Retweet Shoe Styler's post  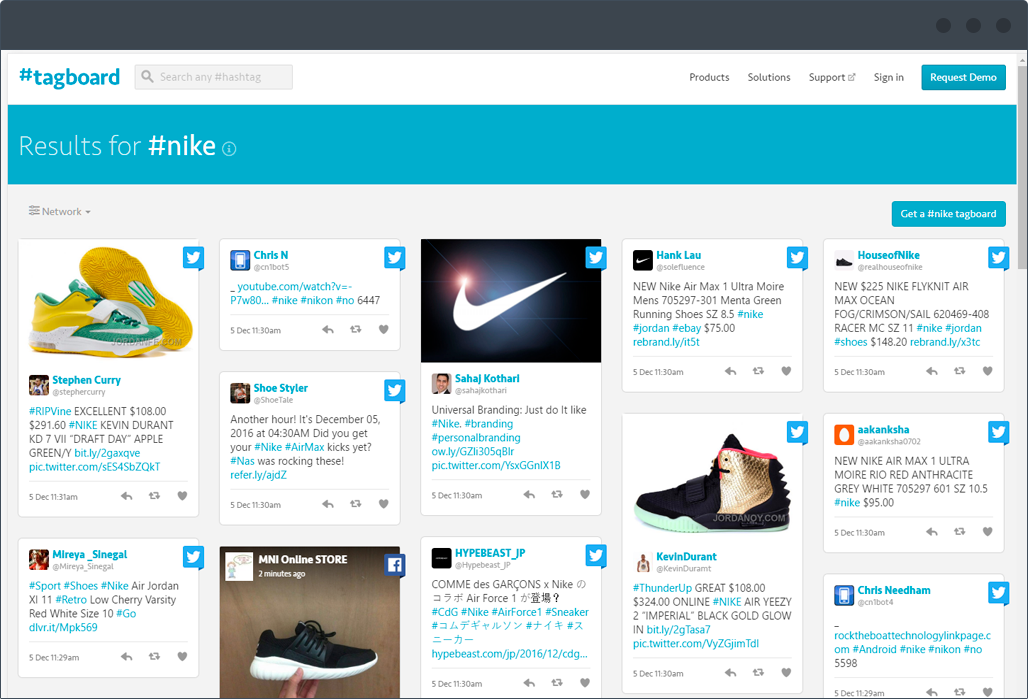(355, 504)
